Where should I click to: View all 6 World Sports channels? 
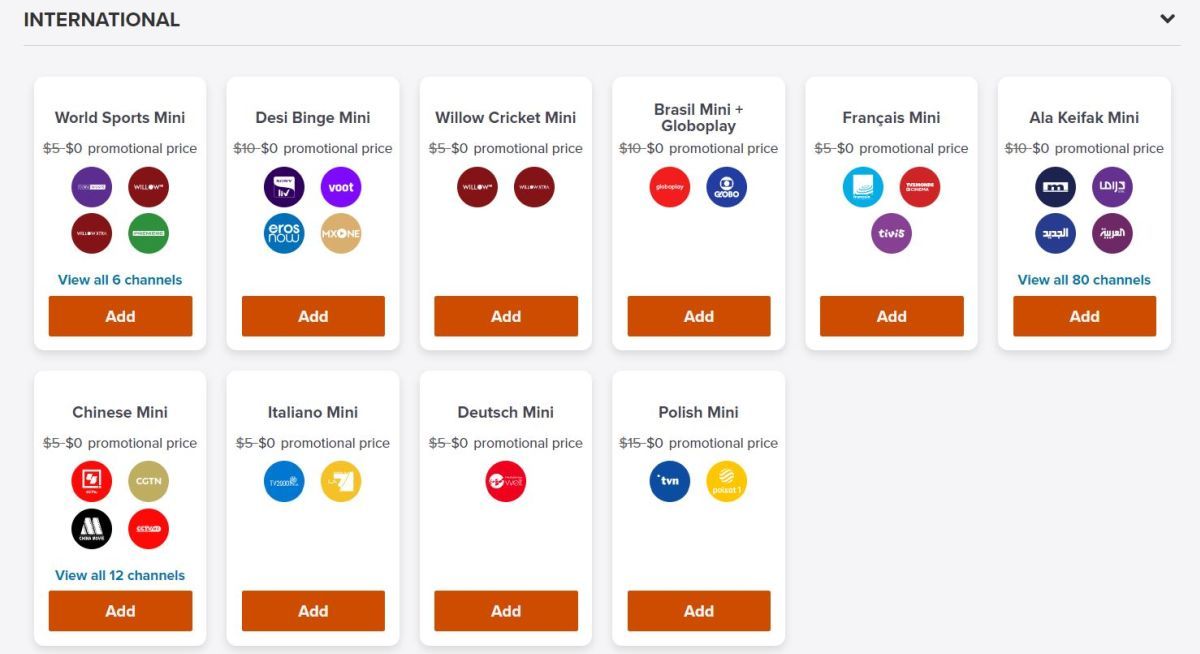120,280
